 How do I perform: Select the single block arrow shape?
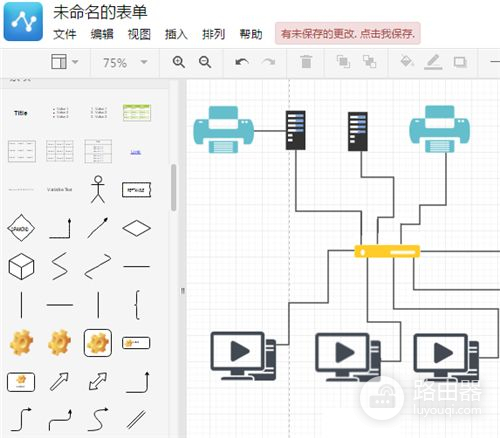59,381
